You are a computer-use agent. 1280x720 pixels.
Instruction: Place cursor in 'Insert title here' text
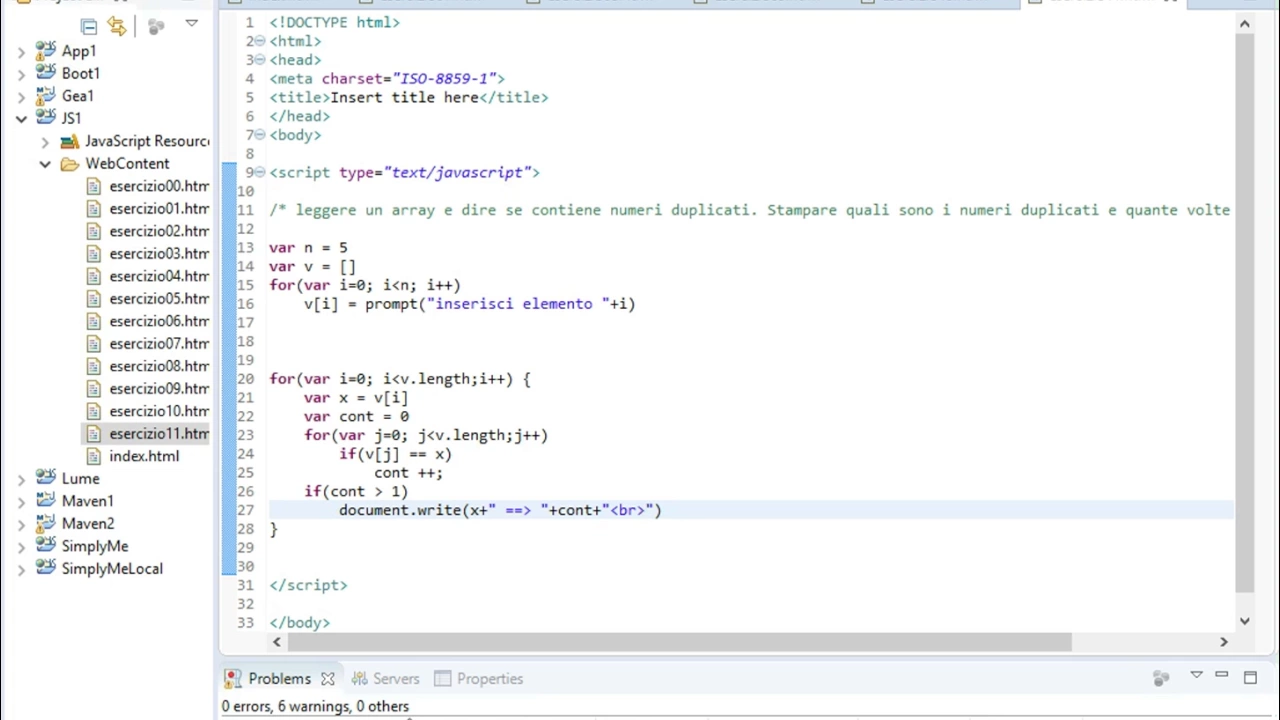tap(404, 97)
